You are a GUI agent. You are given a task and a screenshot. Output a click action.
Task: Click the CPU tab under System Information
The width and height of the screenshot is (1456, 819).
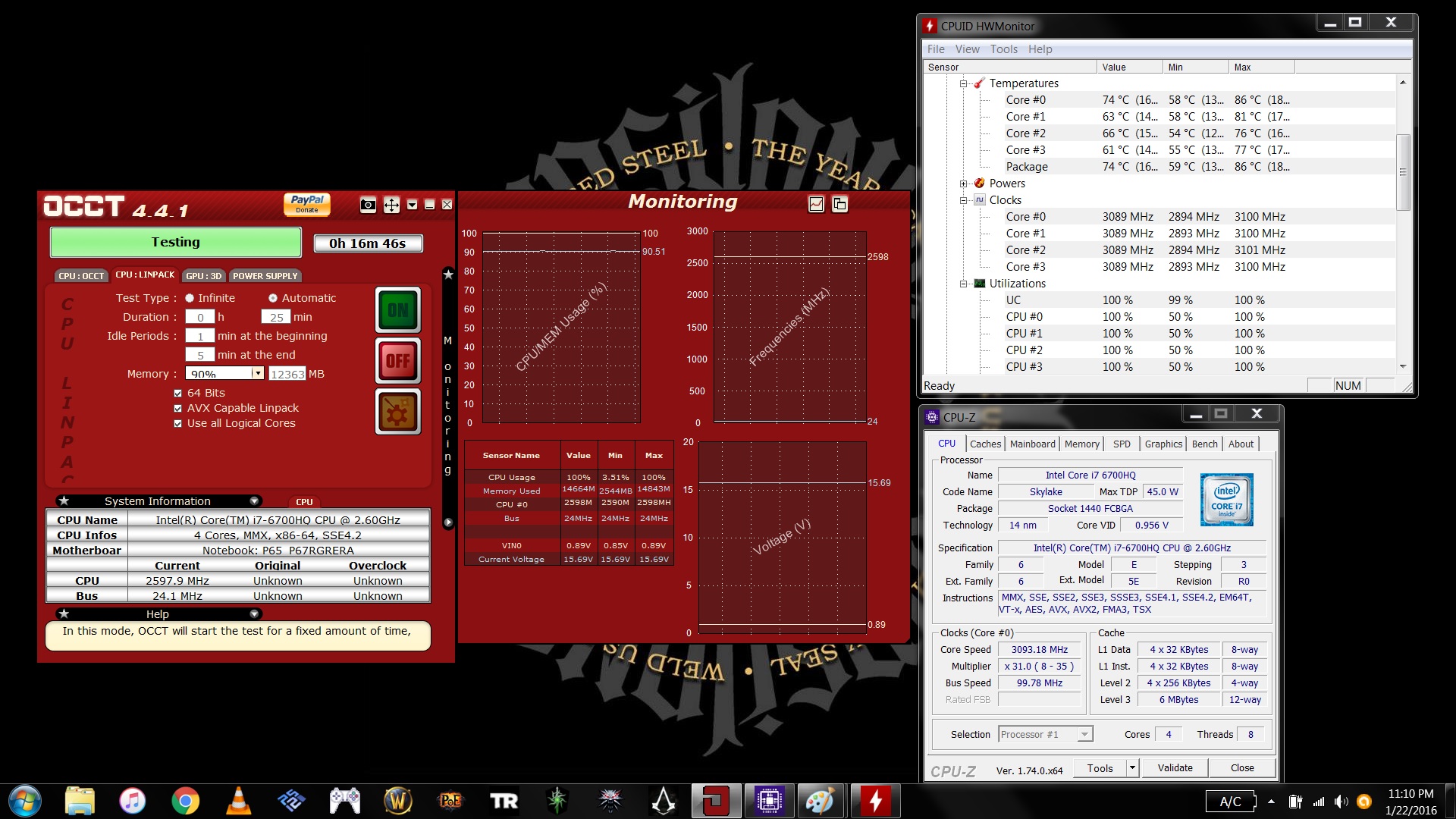[304, 502]
